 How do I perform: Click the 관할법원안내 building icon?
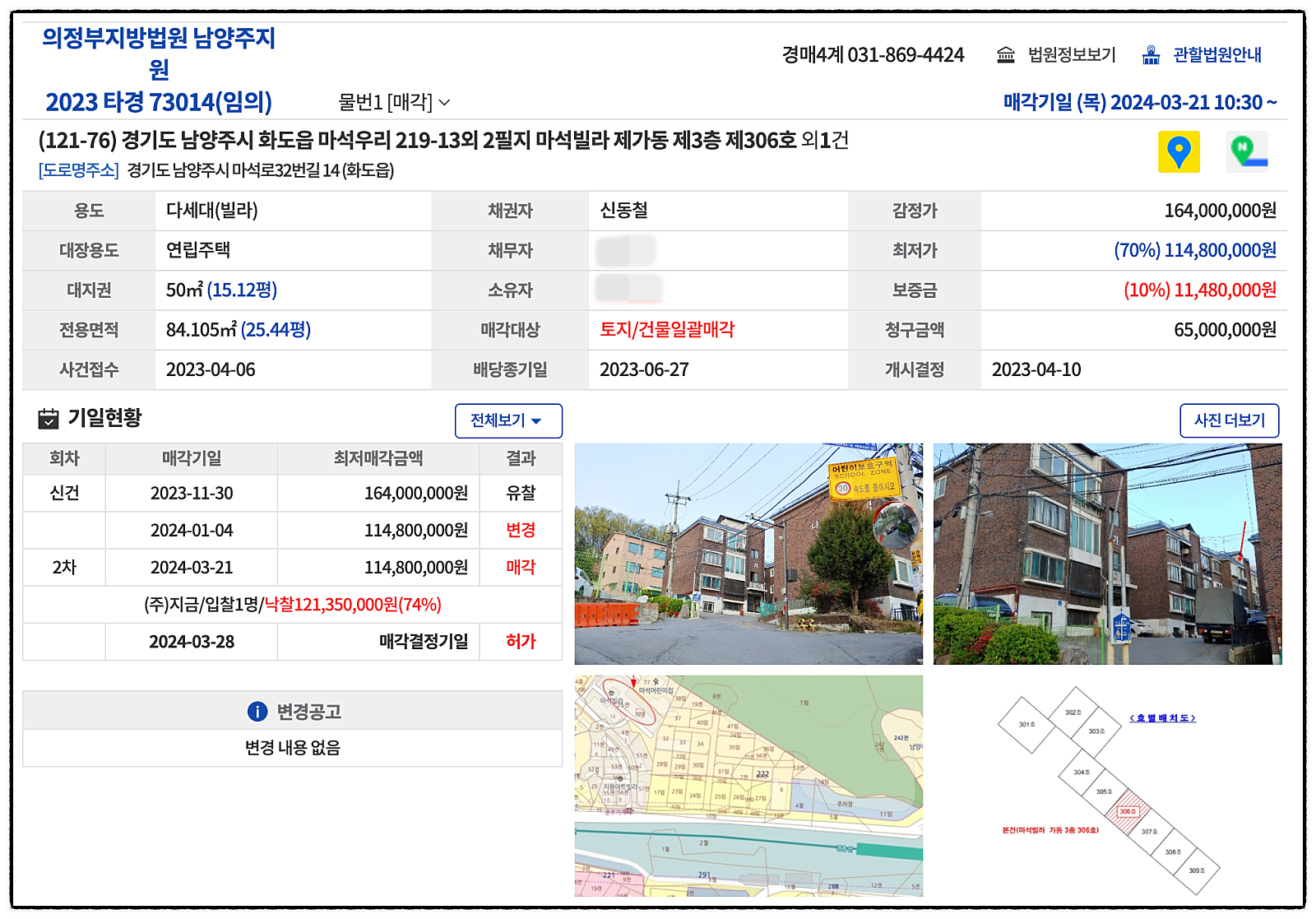(1151, 55)
